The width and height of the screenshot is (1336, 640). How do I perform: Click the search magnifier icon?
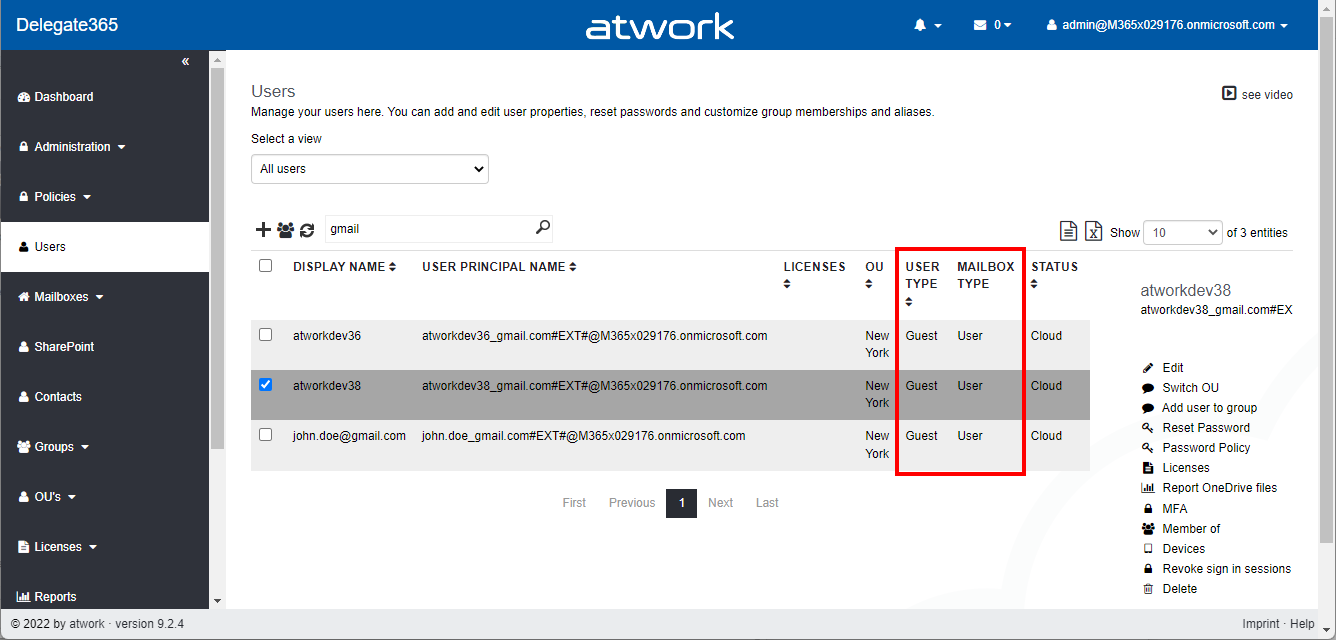pyautogui.click(x=542, y=228)
